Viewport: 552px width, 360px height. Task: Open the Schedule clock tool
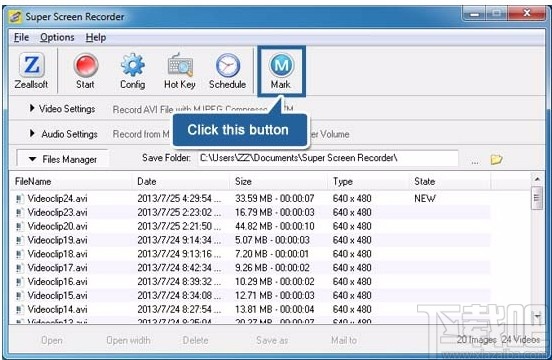(227, 71)
